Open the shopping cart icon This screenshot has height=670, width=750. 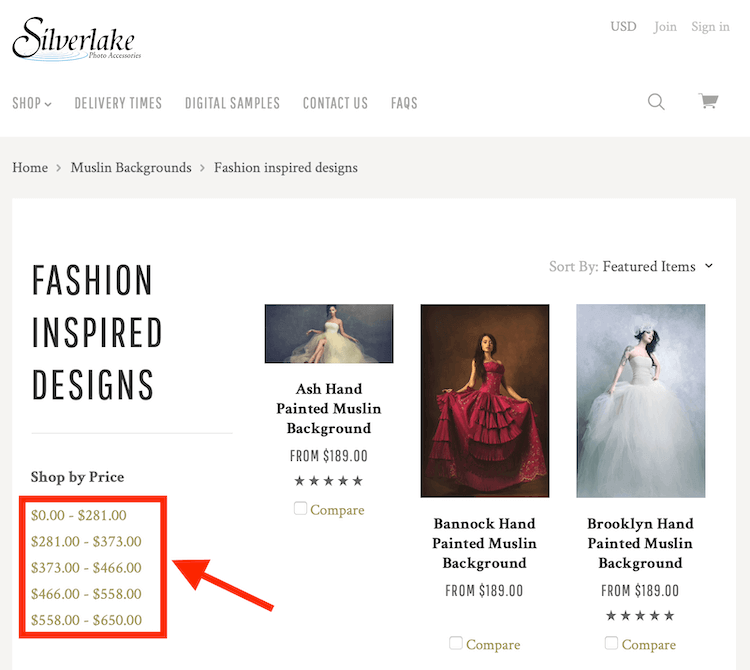tap(708, 102)
